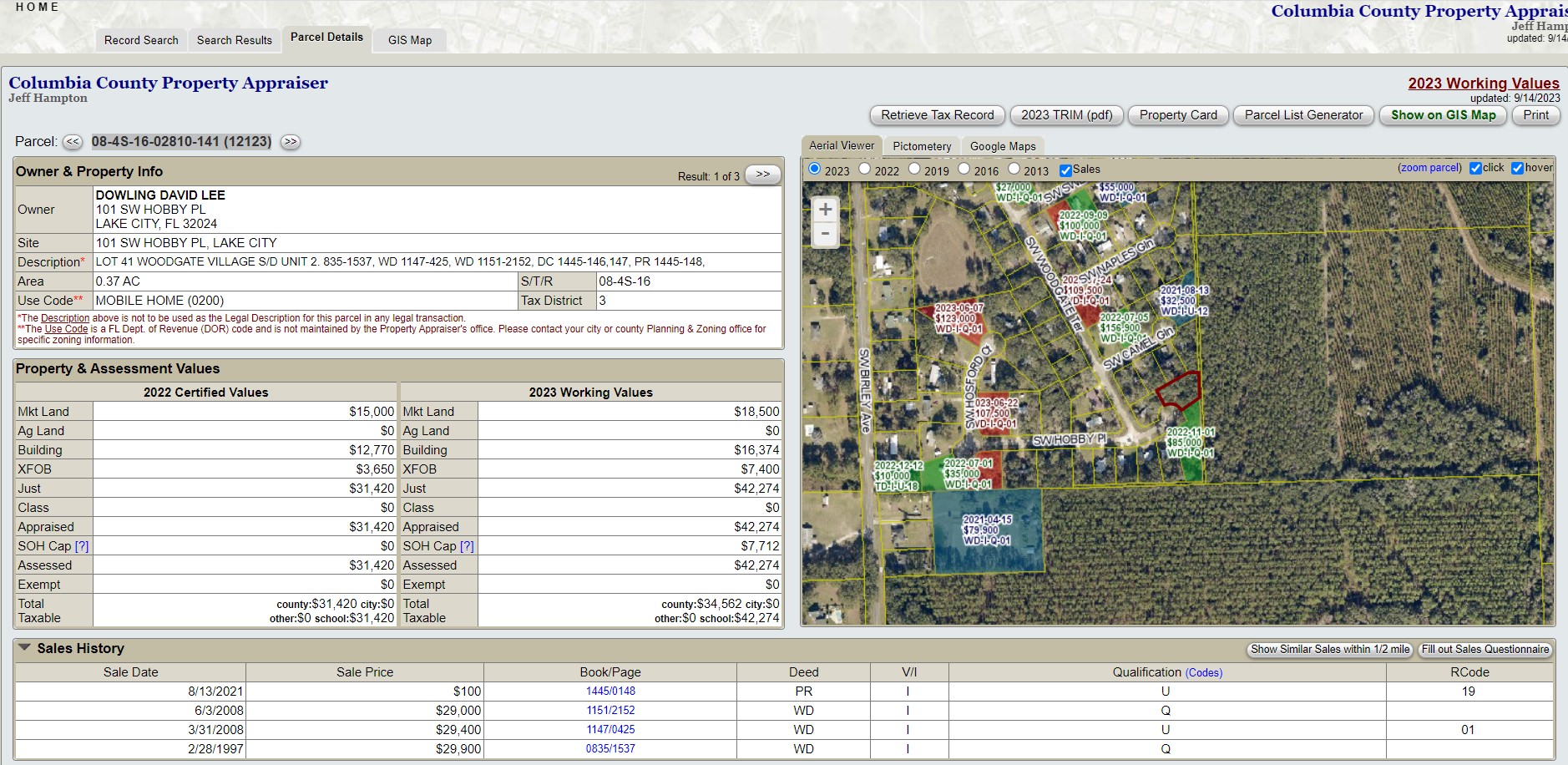Open SOH Cap help for 2023 values
Viewport: 1568px width, 765px height.
click(467, 546)
